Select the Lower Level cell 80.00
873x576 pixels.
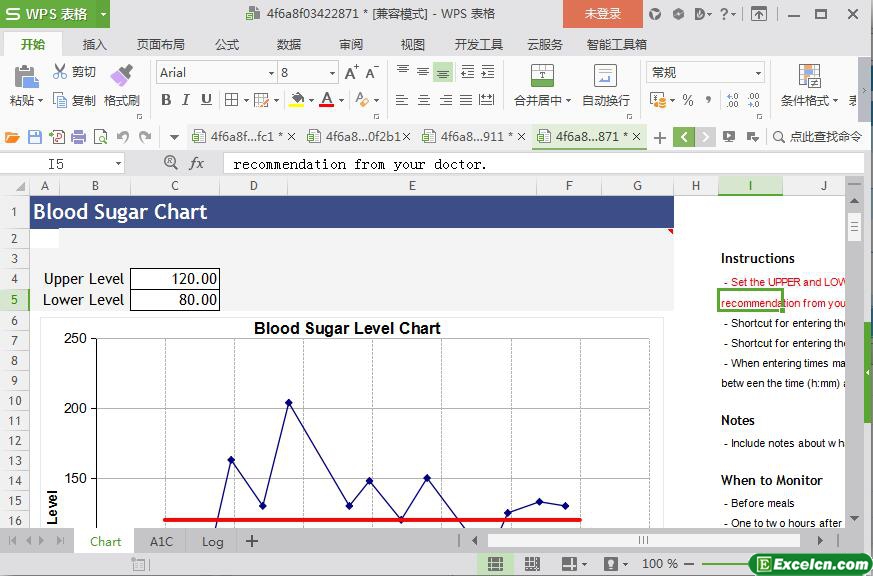click(175, 299)
